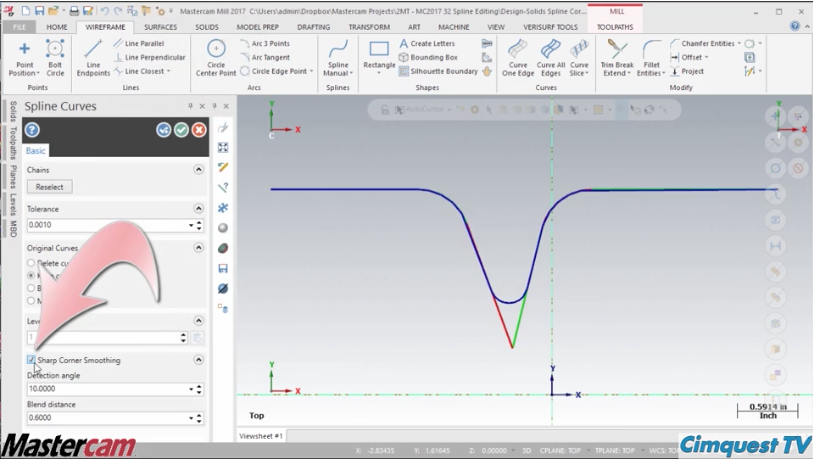The width and height of the screenshot is (813, 460).
Task: Switch to the TOOLPATHS tab
Action: pos(615,27)
